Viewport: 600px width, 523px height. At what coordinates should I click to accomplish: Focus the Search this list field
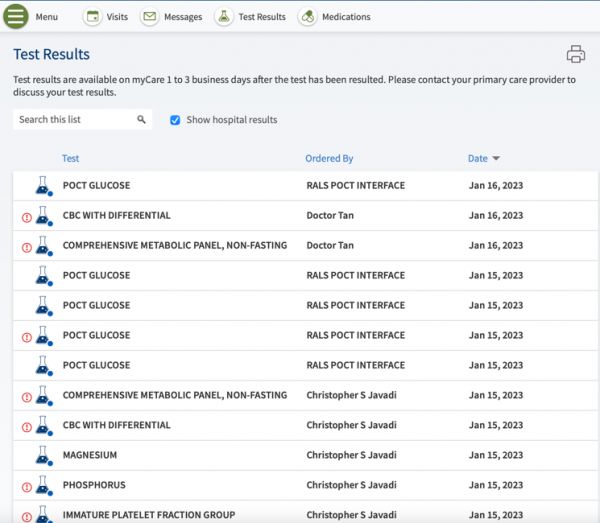coord(82,119)
